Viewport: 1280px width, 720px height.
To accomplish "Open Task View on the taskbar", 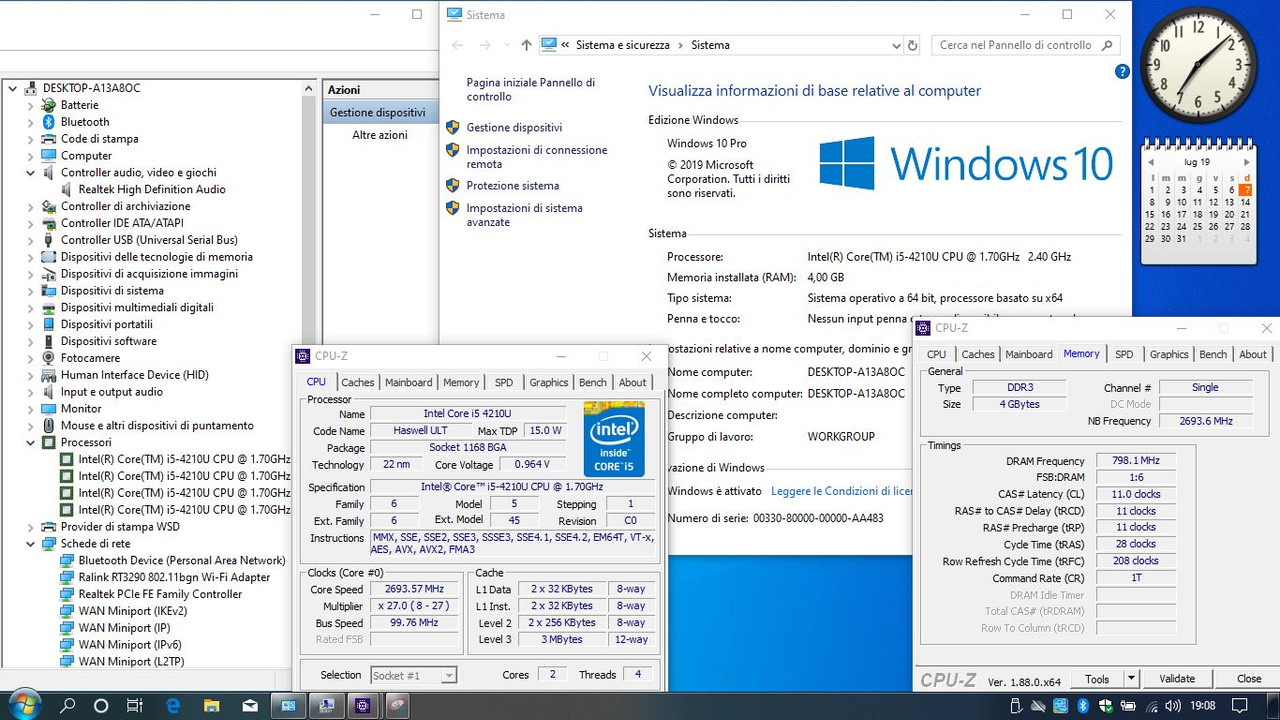I will (x=134, y=706).
